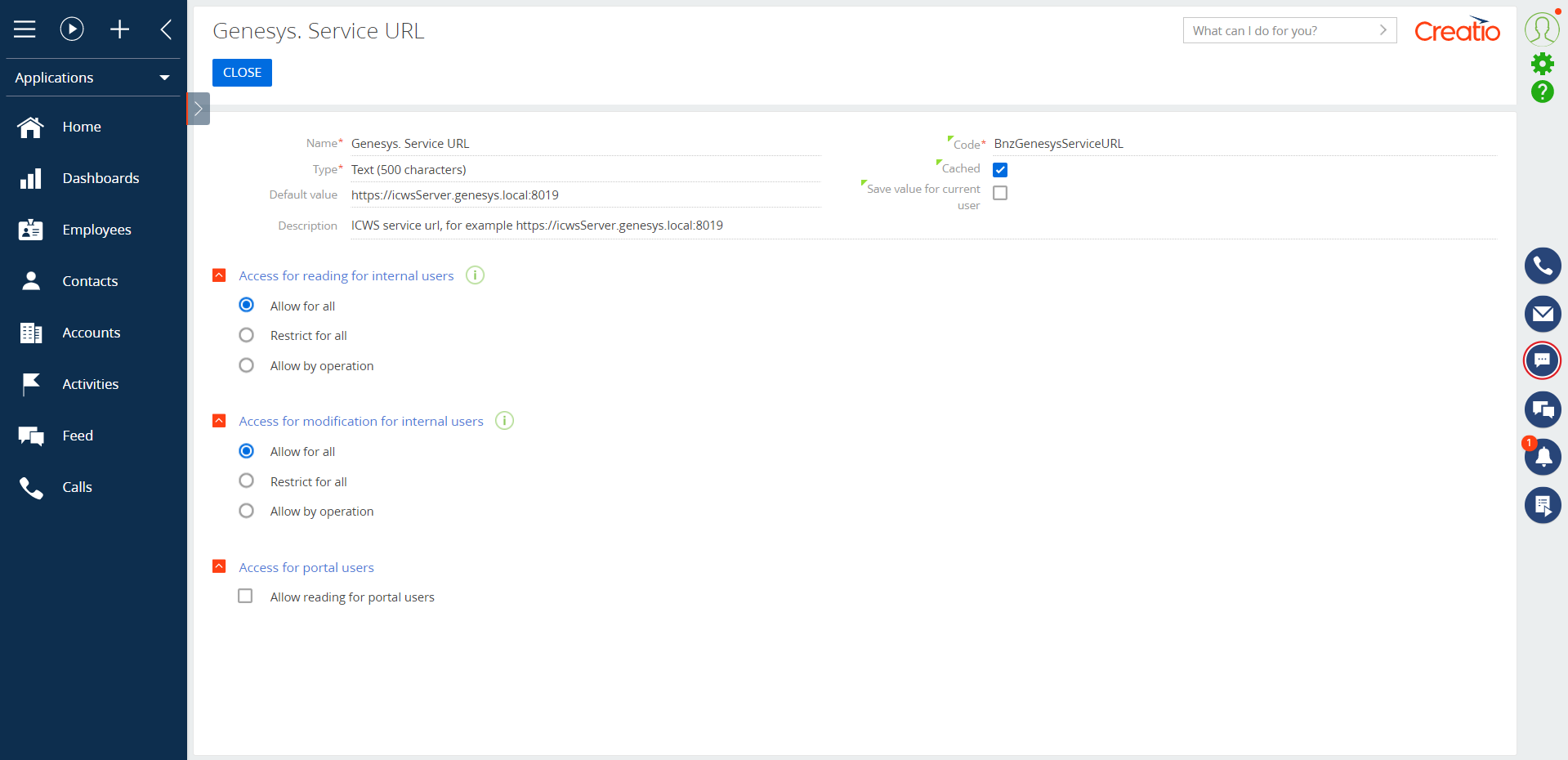This screenshot has height=760, width=1568.
Task: Enable Save value for current user checkbox
Action: click(1000, 193)
